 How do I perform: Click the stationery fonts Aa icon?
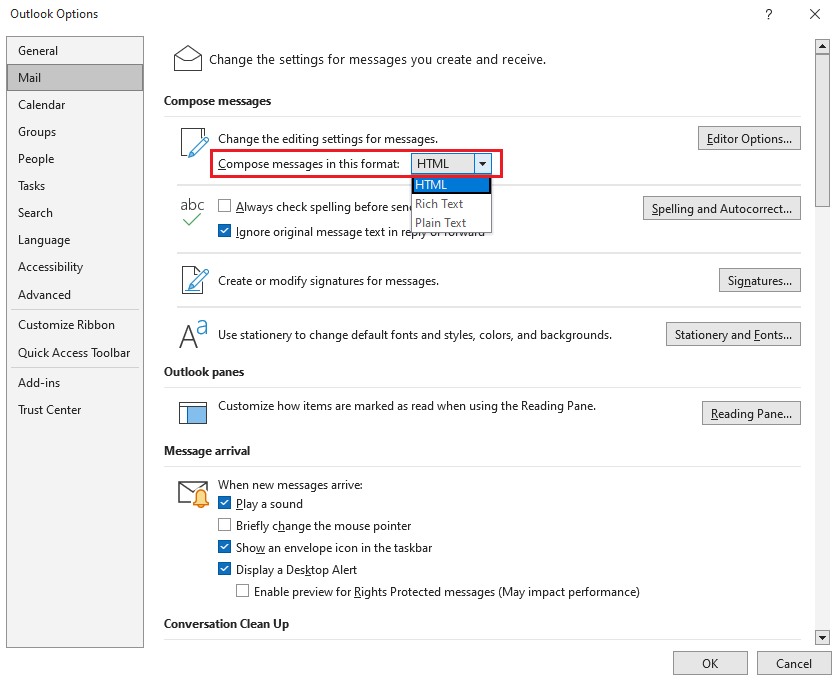coord(193,334)
